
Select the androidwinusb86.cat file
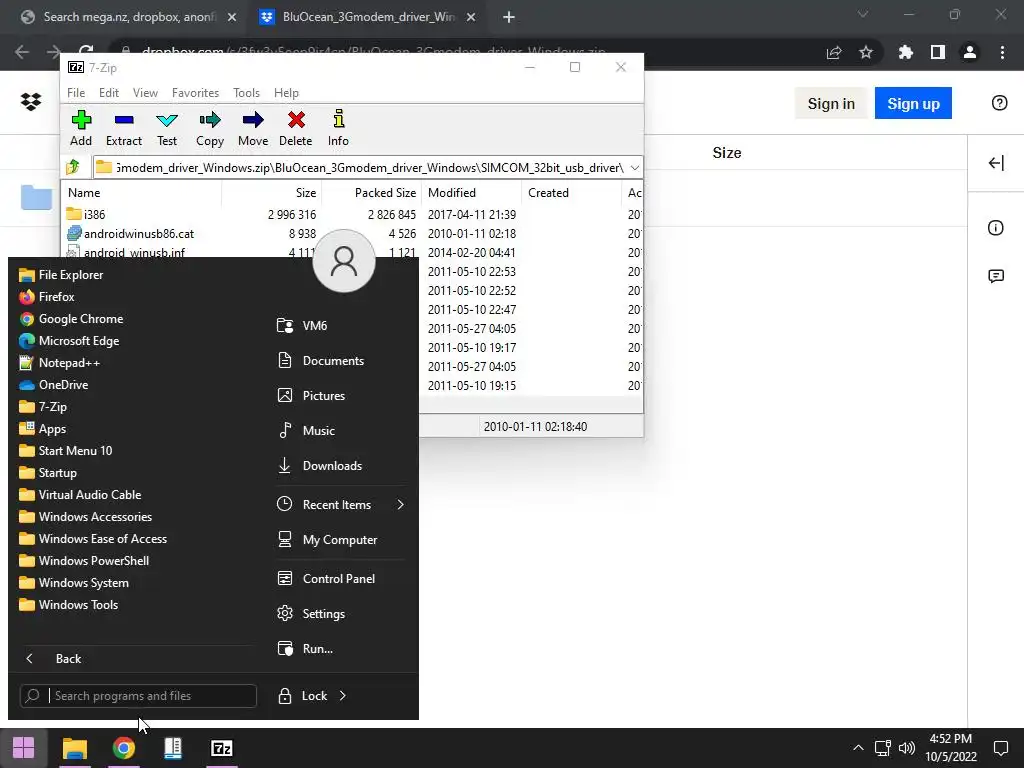tap(138, 233)
